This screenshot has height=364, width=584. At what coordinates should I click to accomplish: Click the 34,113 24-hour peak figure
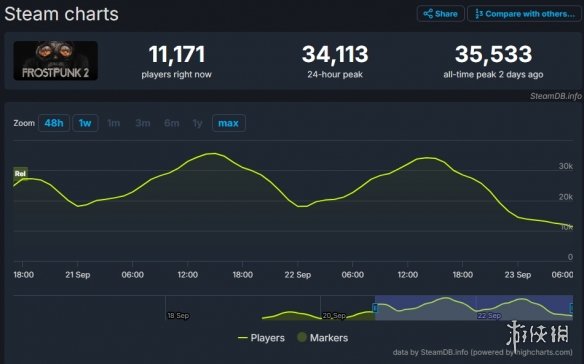335,54
